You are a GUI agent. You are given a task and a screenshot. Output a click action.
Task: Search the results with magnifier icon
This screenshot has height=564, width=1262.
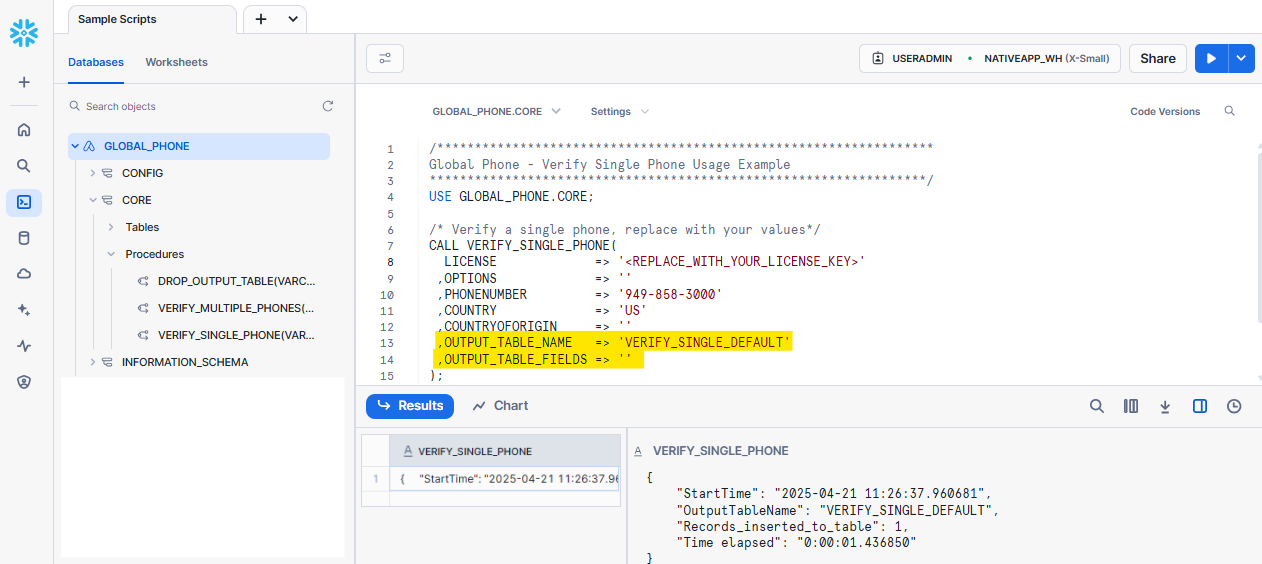tap(1097, 406)
